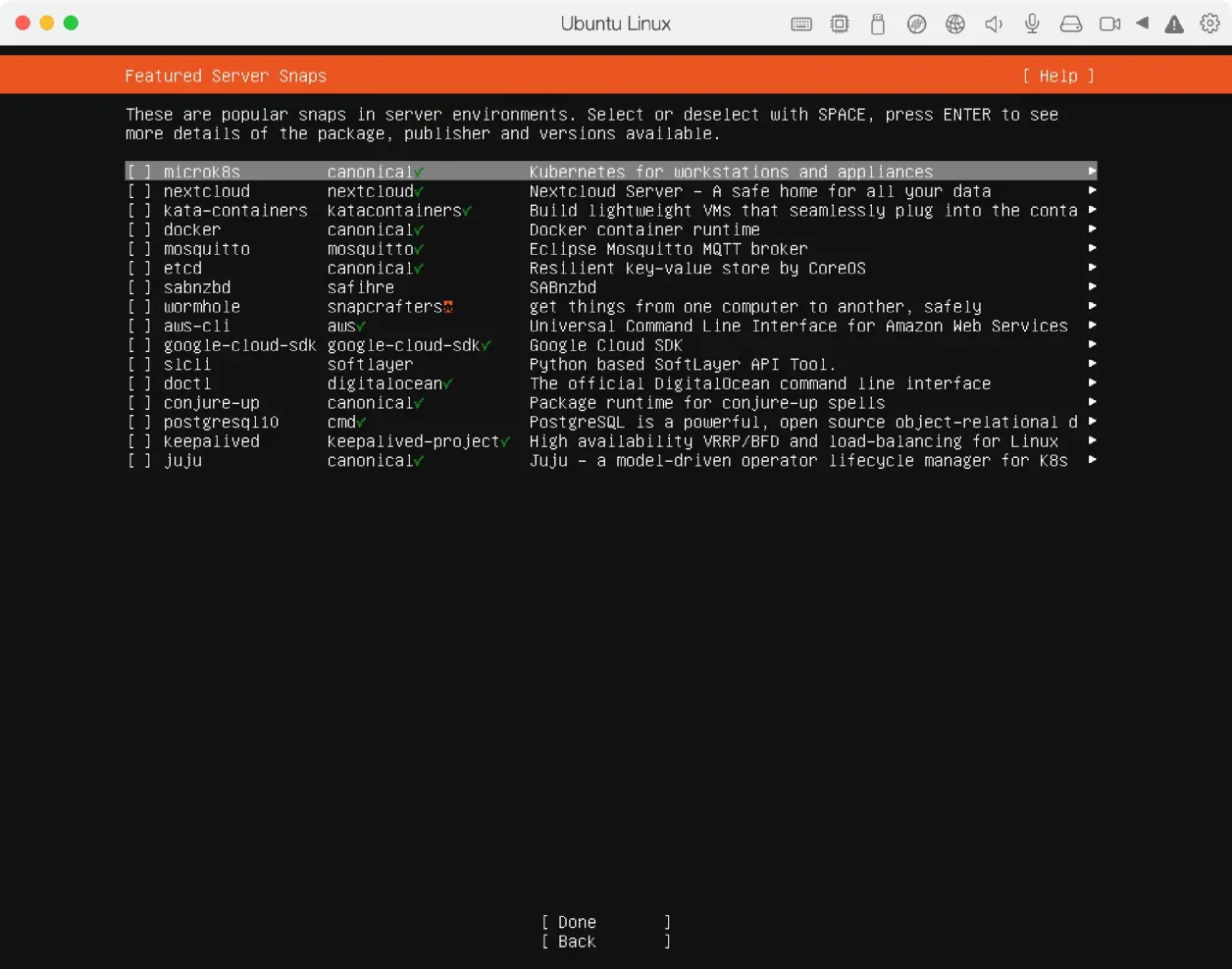Click 'Docker container runtime' description
The width and height of the screenshot is (1232, 969).
click(x=644, y=229)
